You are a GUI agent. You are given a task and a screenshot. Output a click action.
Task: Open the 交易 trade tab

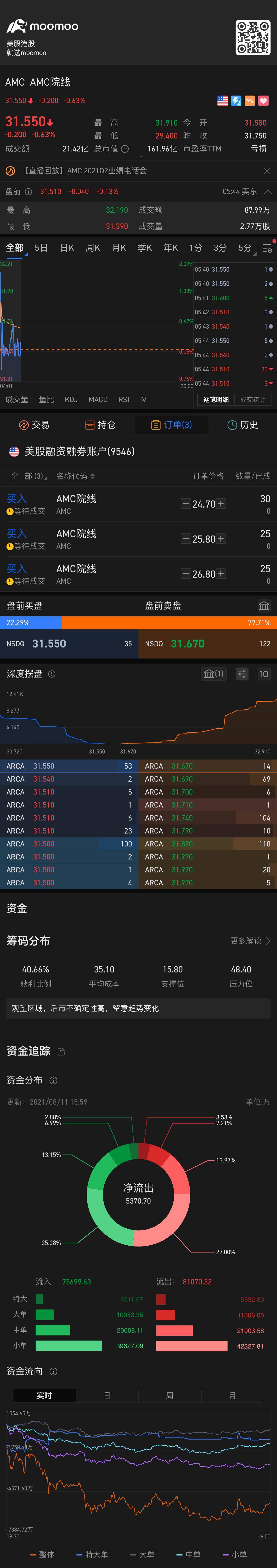coord(35,425)
